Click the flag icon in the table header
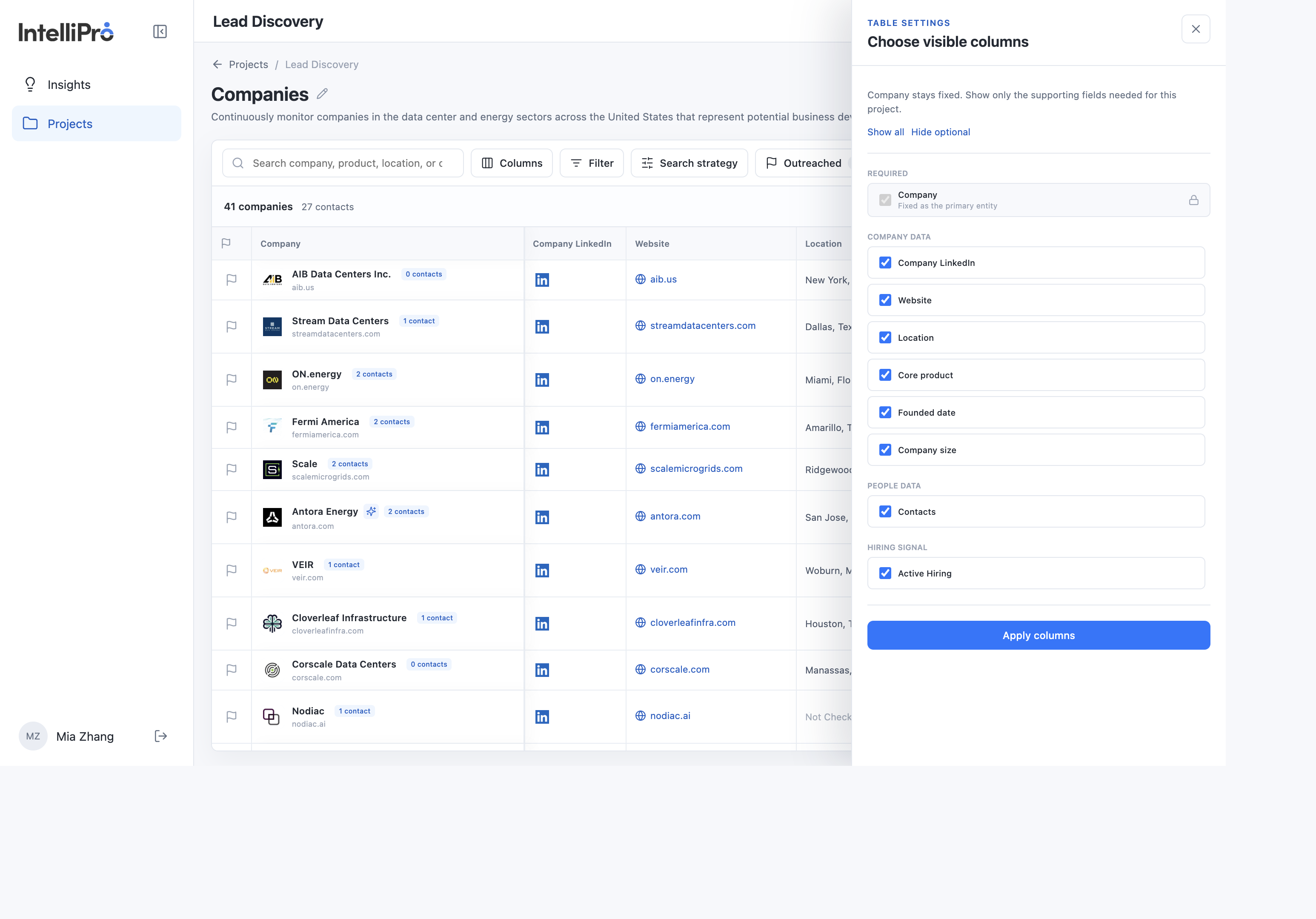The width and height of the screenshot is (1316, 919). click(226, 243)
